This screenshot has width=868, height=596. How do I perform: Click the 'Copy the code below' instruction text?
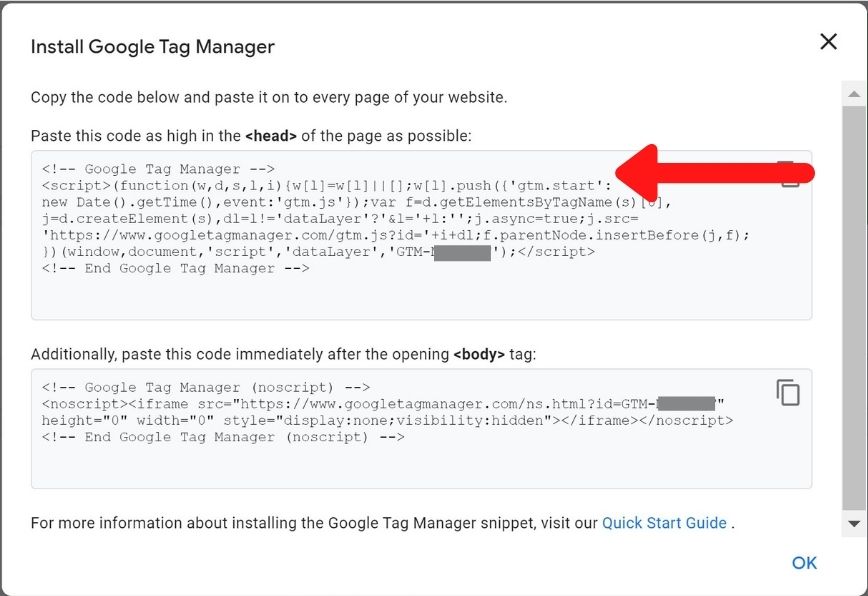click(x=269, y=97)
